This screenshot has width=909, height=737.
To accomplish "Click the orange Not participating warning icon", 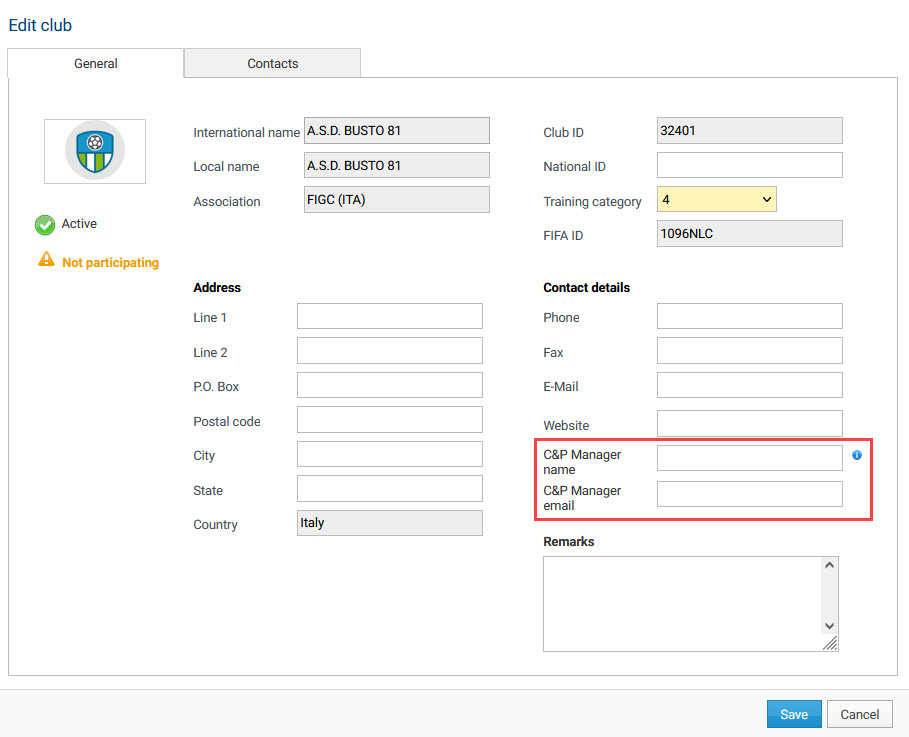I will [x=46, y=259].
